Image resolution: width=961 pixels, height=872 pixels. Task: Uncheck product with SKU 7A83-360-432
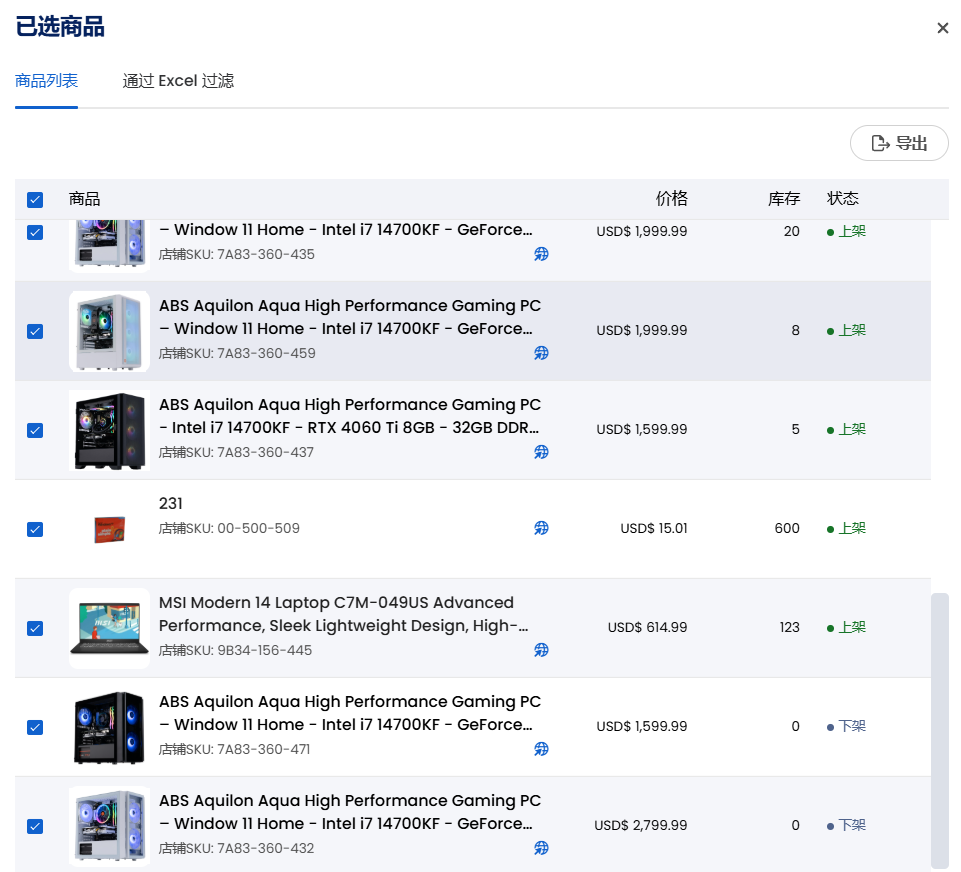tap(35, 827)
